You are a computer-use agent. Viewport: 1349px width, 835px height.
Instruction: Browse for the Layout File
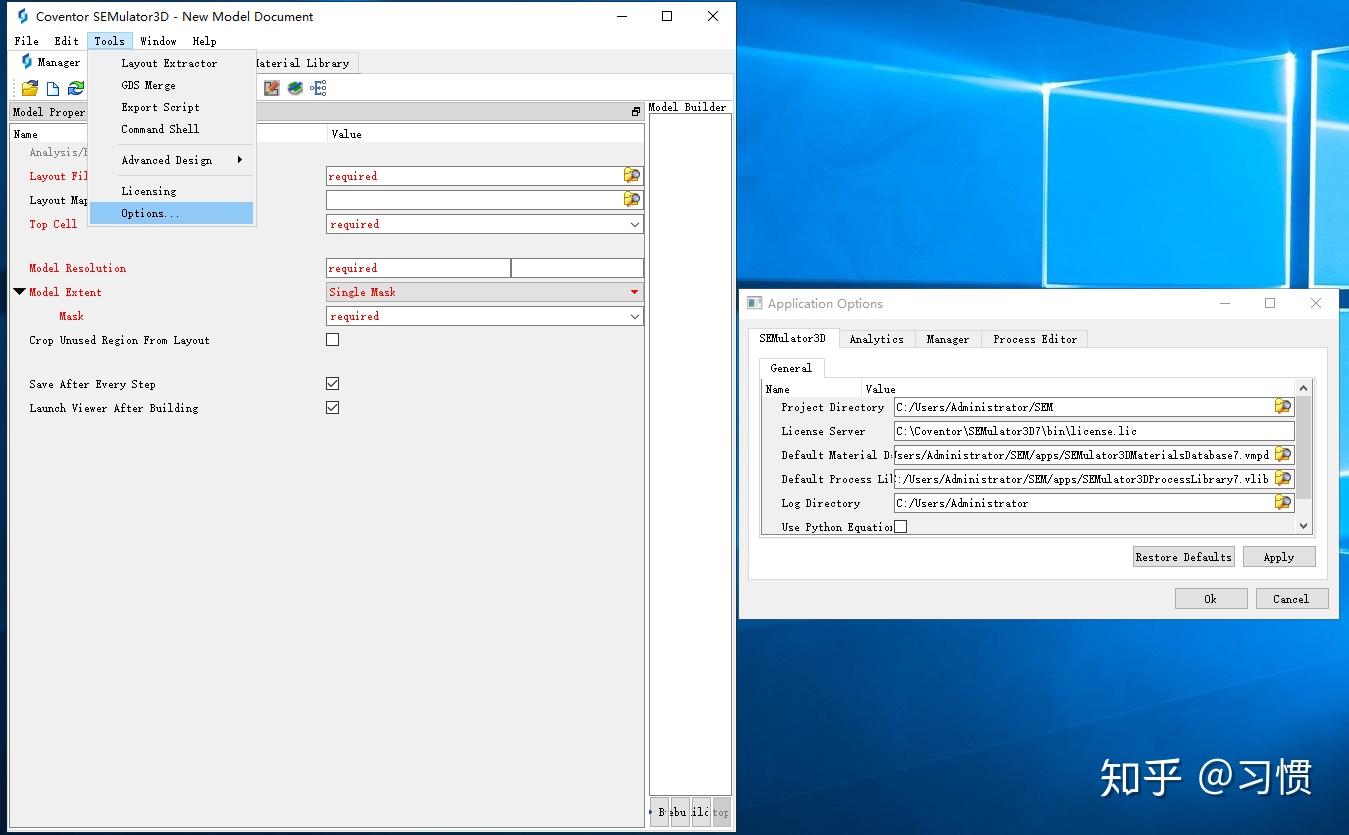coord(631,175)
